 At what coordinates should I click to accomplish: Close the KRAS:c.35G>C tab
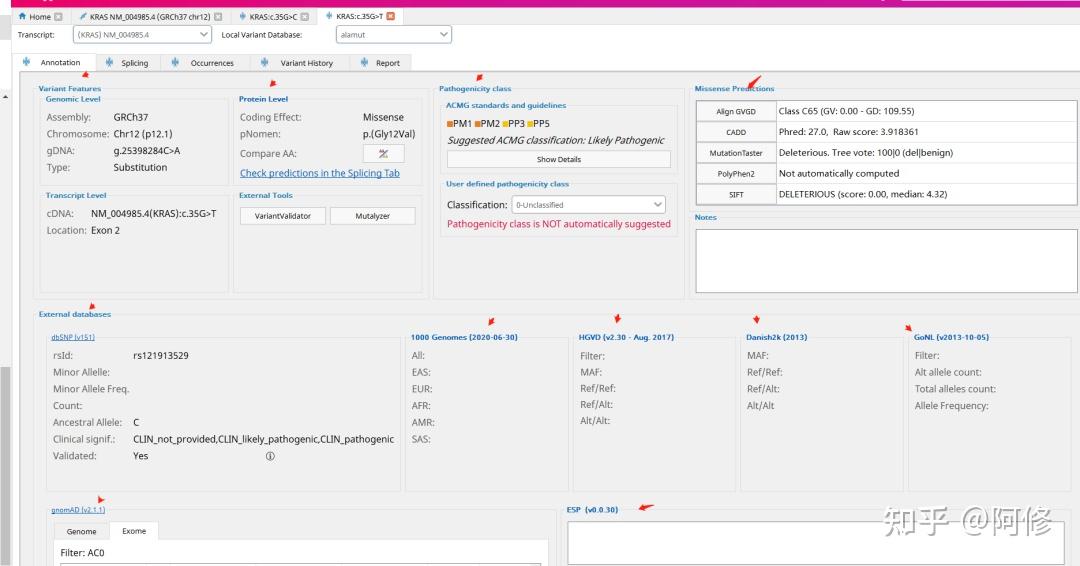[x=304, y=17]
